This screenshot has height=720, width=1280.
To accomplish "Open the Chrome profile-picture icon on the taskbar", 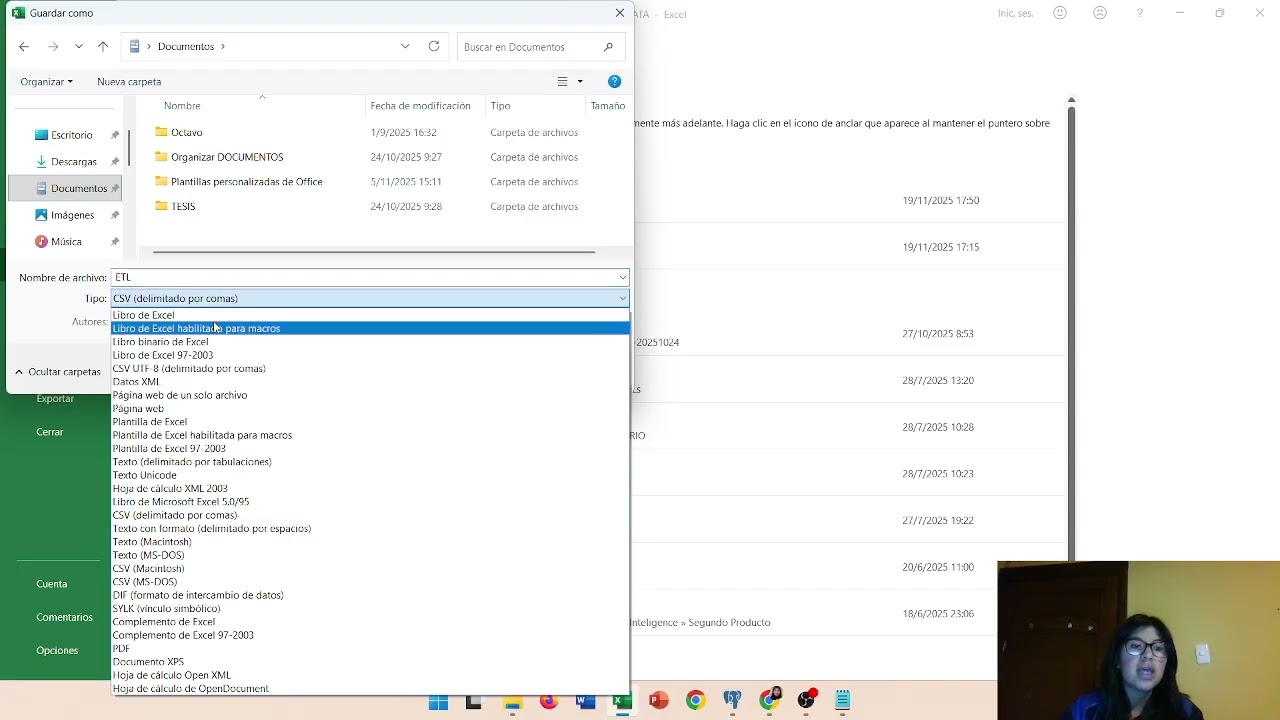I will [770, 700].
